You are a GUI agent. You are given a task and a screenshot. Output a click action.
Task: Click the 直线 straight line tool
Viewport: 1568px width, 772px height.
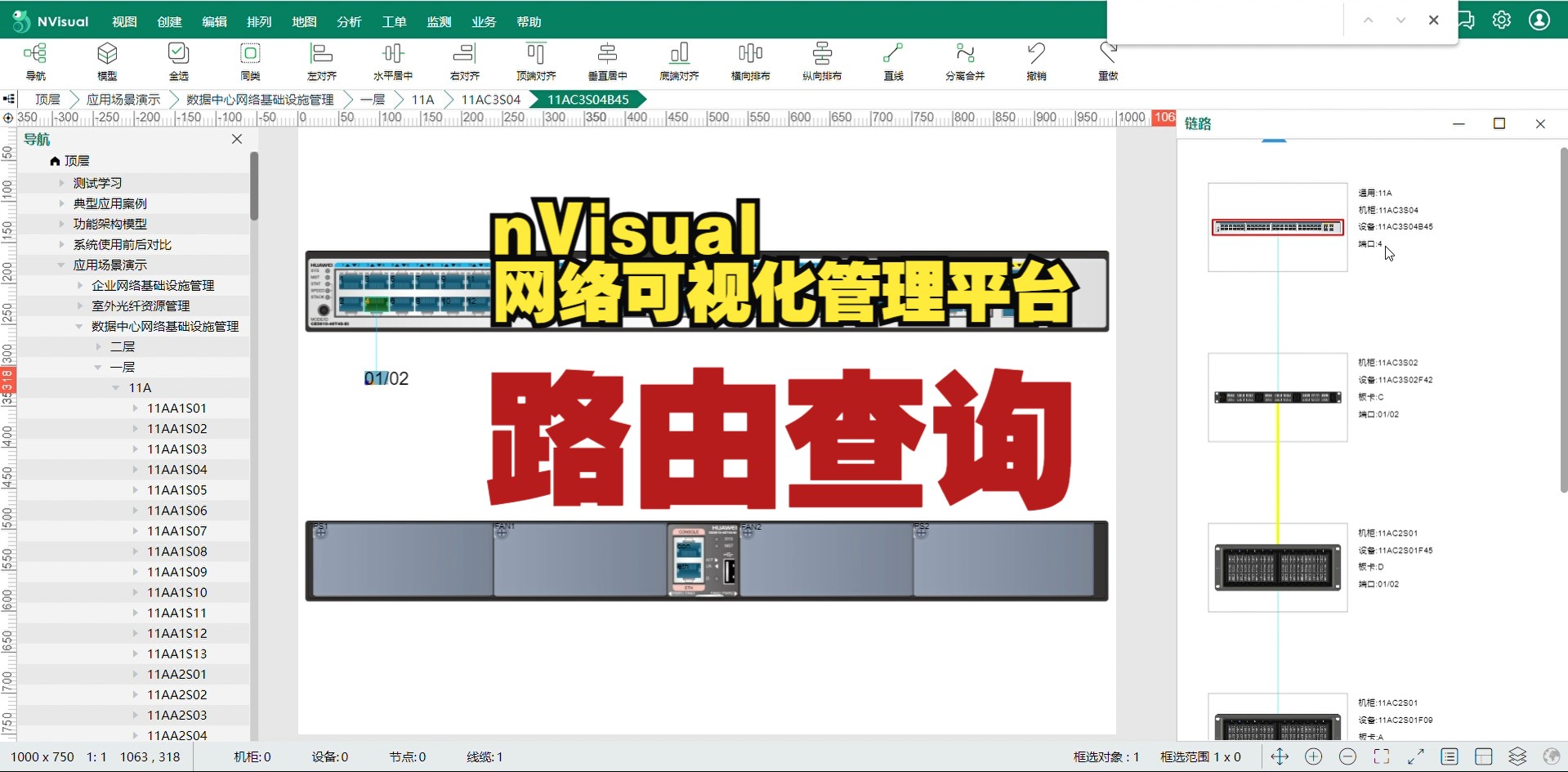coord(892,61)
